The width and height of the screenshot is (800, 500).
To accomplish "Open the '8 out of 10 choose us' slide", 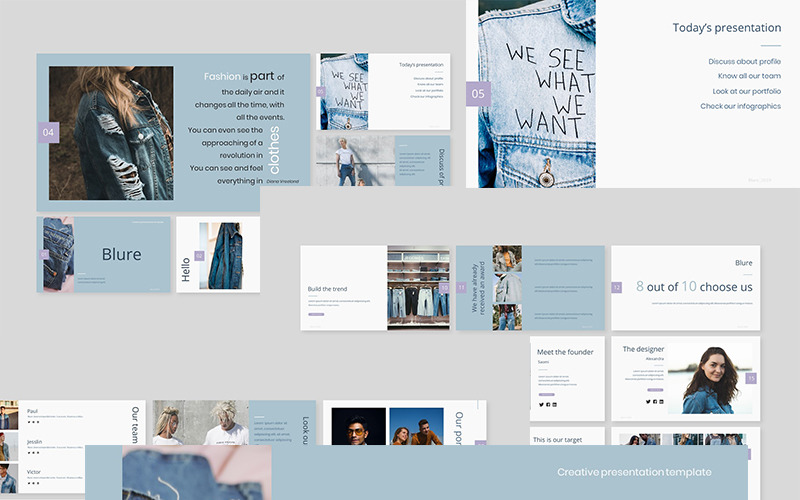I will pyautogui.click(x=685, y=287).
